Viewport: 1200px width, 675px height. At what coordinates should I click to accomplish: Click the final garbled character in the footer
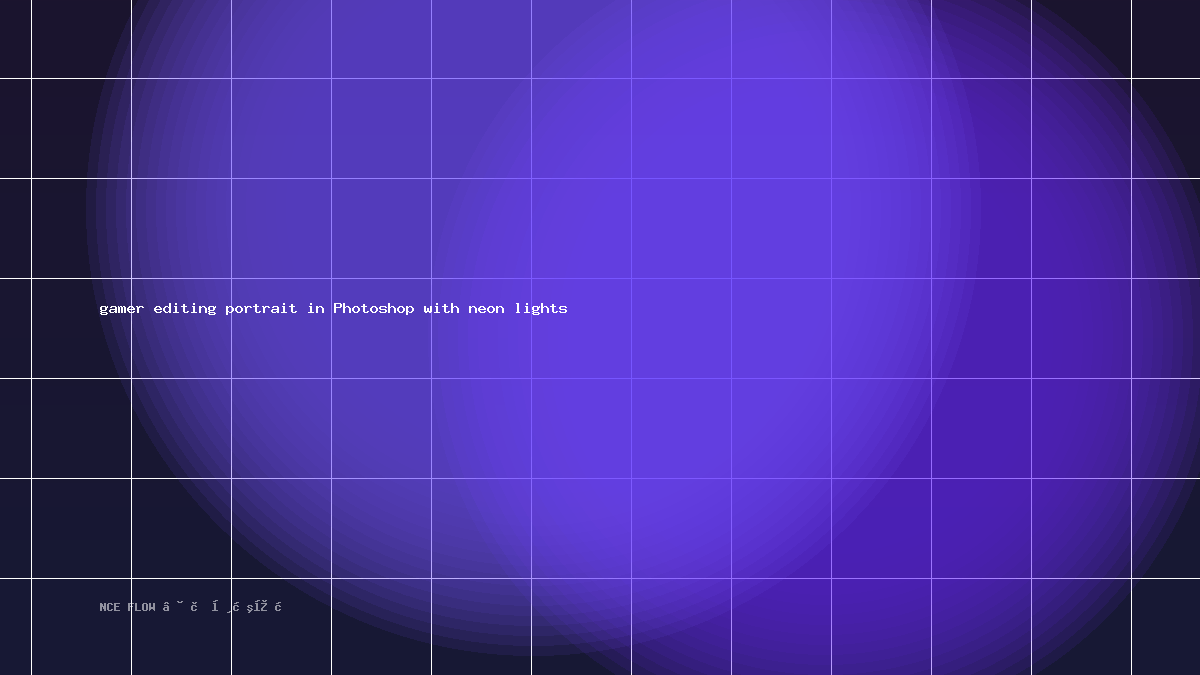[278, 606]
